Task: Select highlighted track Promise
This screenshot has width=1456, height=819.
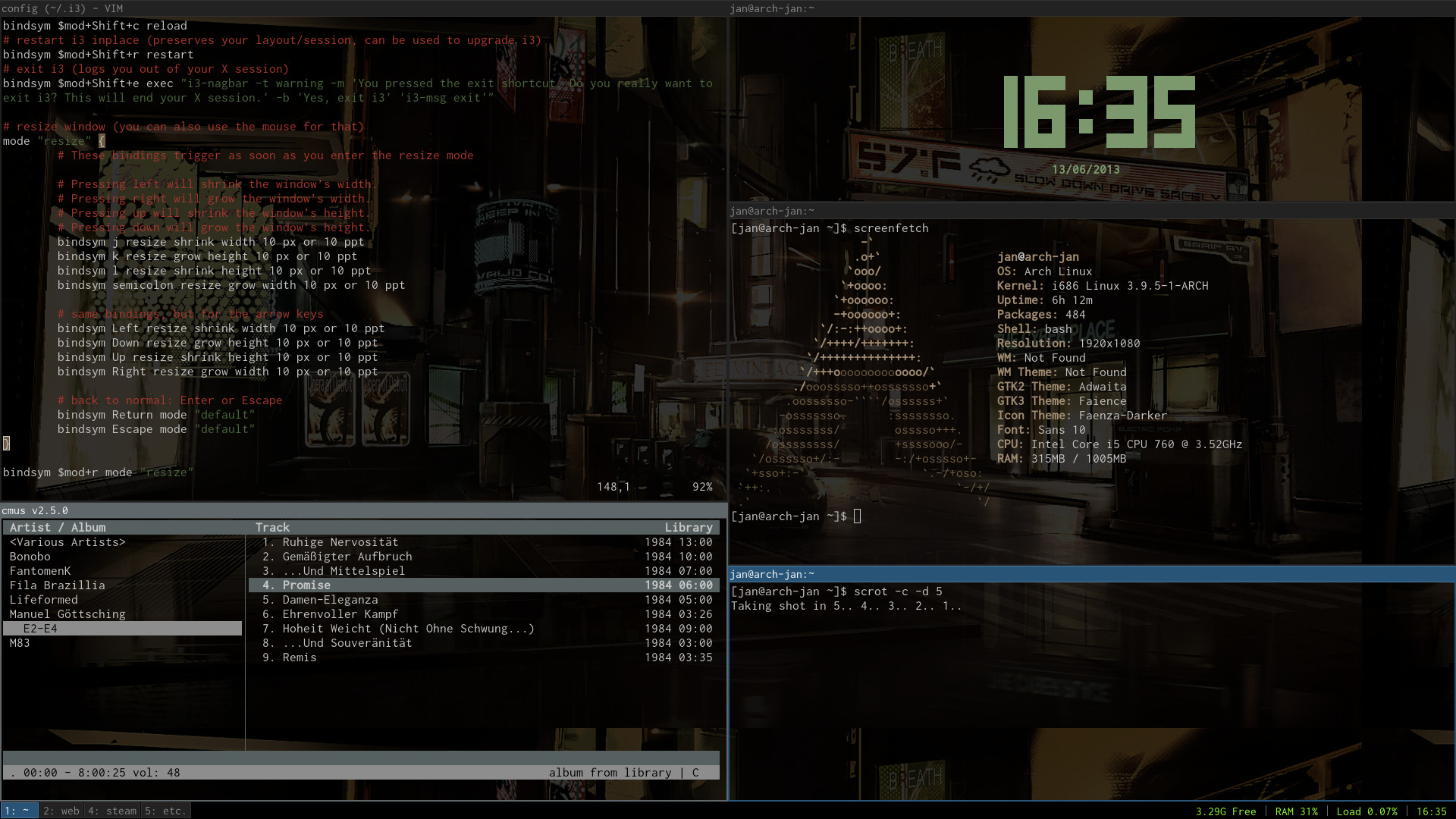Action: [x=306, y=585]
